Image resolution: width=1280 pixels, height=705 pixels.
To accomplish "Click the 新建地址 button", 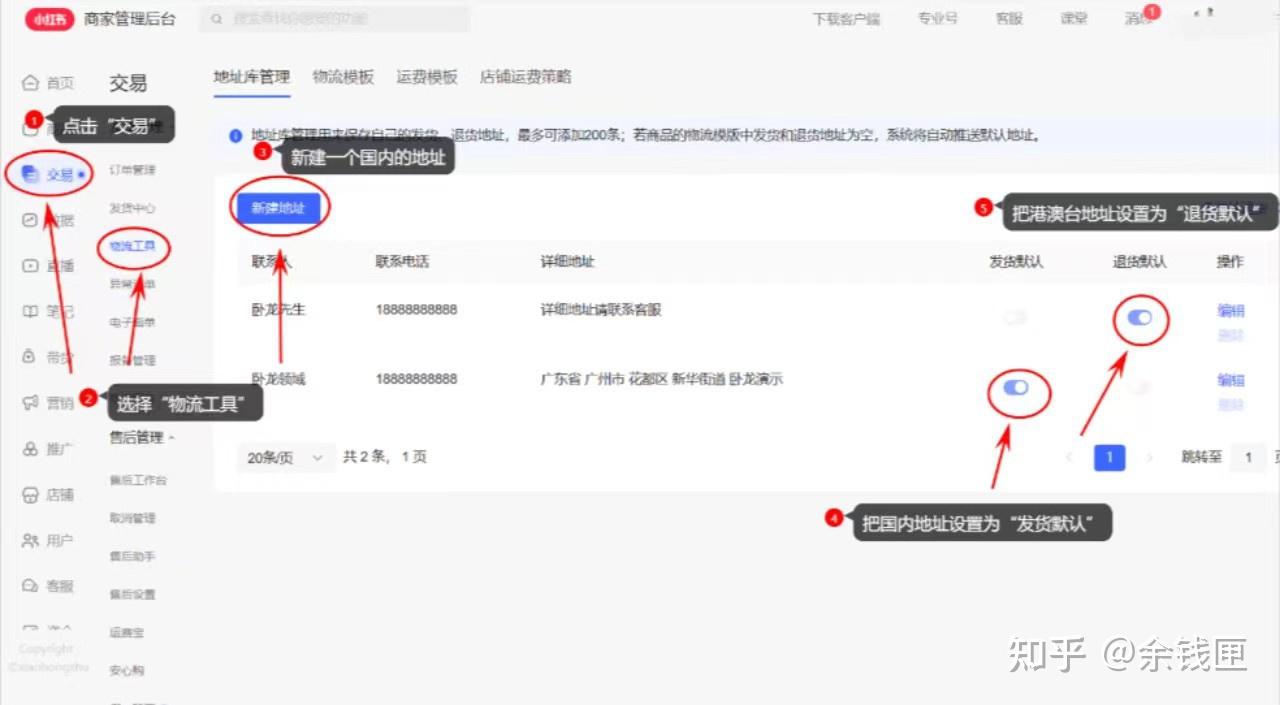I will point(278,208).
